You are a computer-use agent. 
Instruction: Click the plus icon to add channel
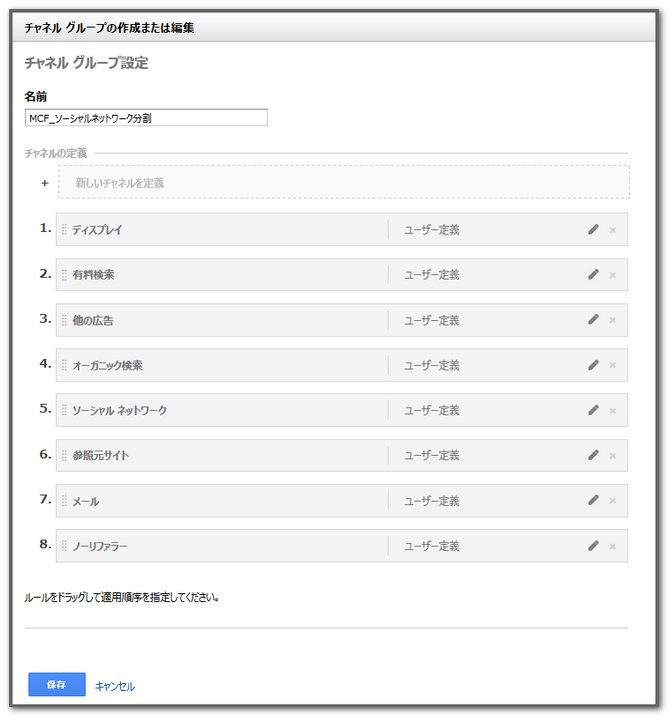tap(44, 183)
